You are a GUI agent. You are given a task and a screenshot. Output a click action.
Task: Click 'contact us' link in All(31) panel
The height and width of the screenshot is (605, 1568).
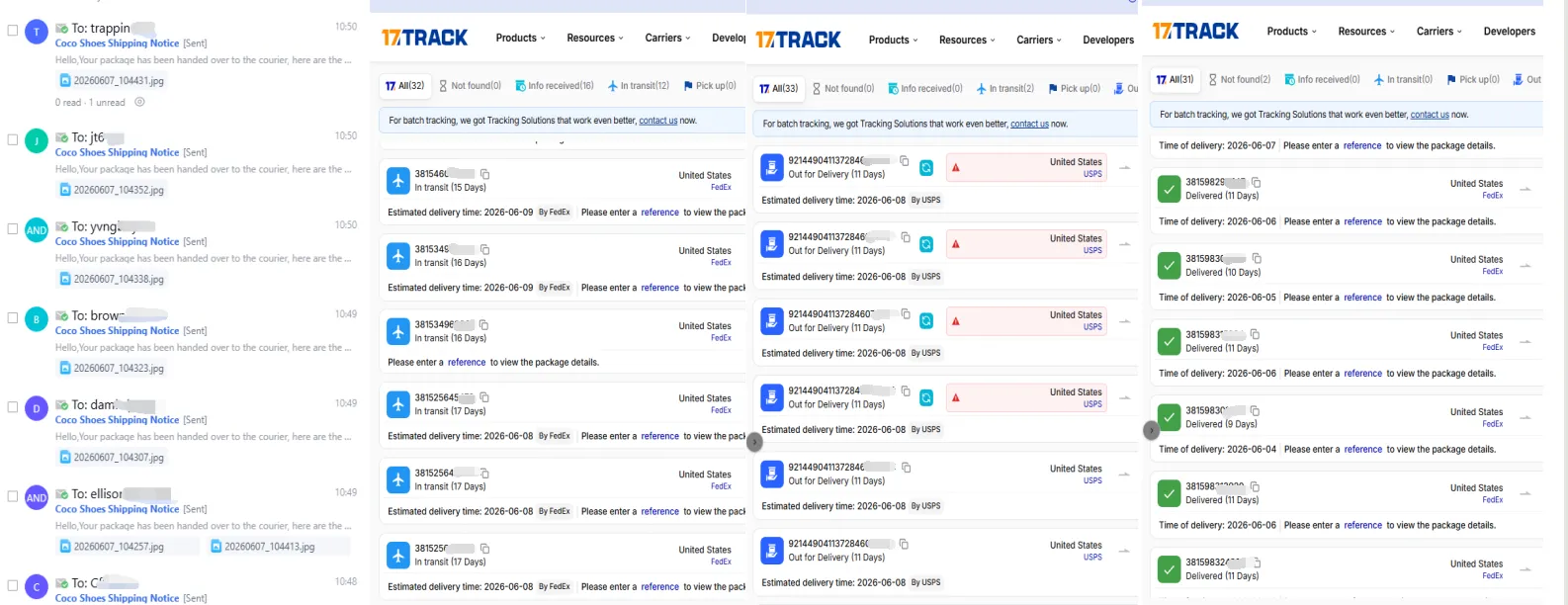pos(1430,115)
